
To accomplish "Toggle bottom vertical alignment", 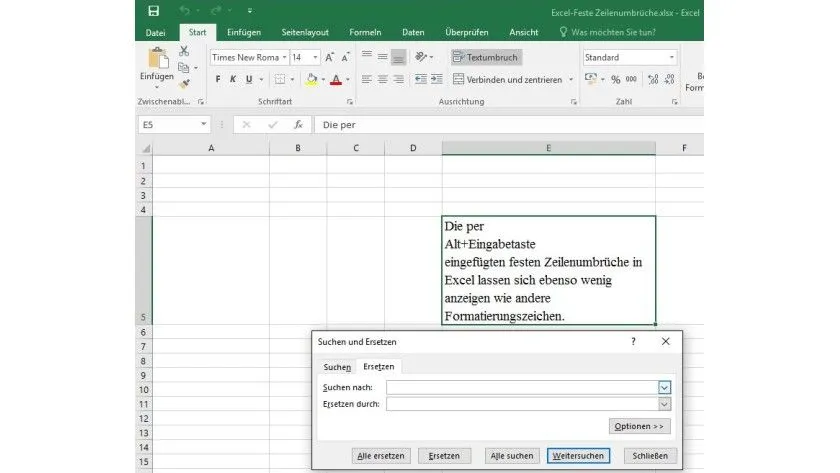I will pyautogui.click(x=398, y=57).
